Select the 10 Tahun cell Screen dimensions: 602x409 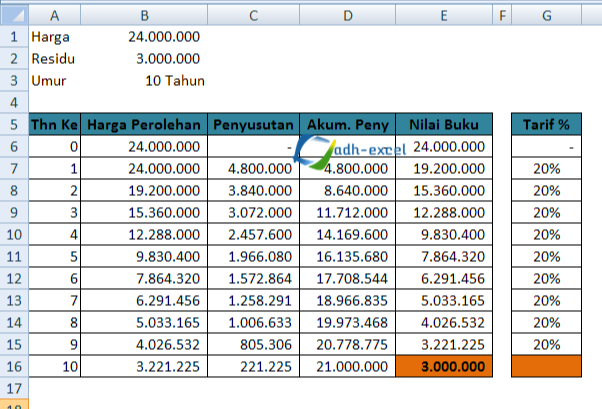(144, 81)
